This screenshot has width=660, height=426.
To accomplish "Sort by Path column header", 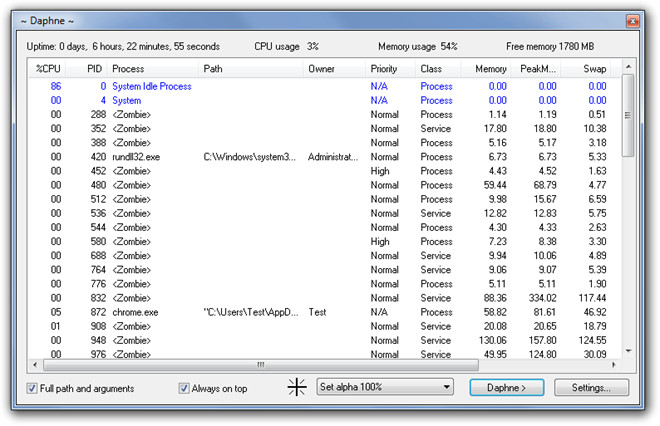I will 250,69.
